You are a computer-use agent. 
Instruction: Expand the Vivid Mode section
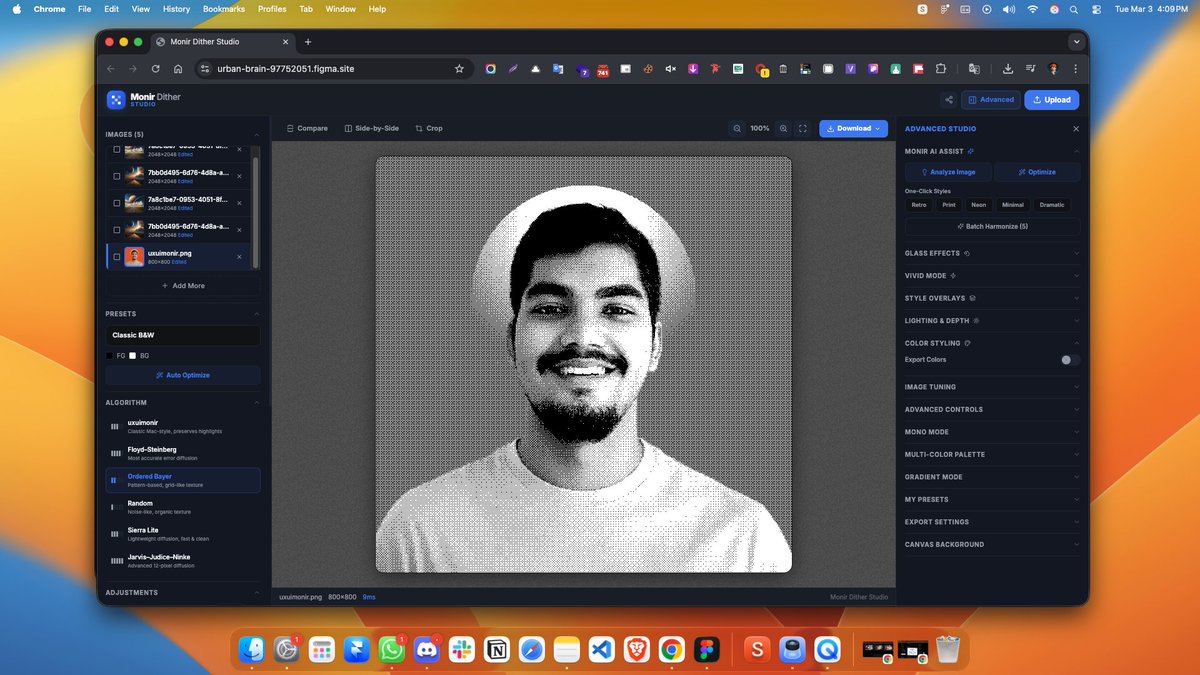(992, 276)
